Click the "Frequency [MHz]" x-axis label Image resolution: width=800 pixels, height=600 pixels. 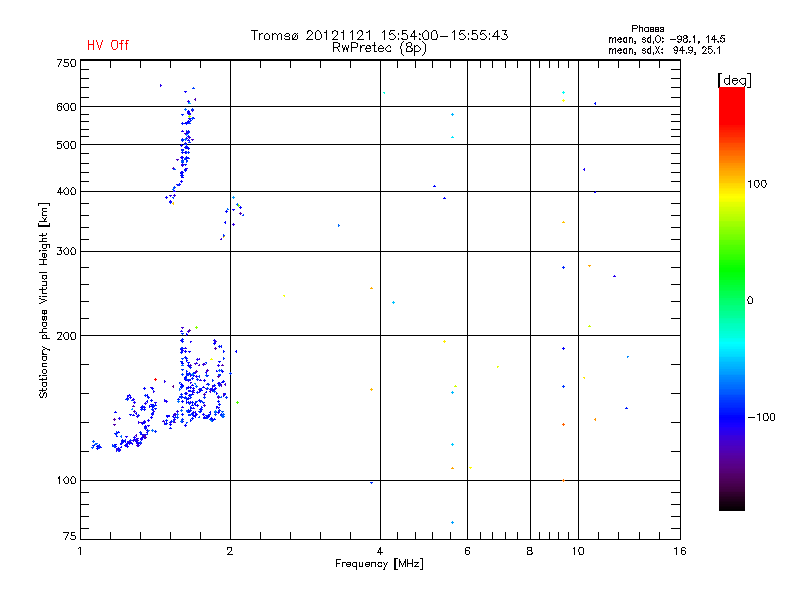pos(379,564)
